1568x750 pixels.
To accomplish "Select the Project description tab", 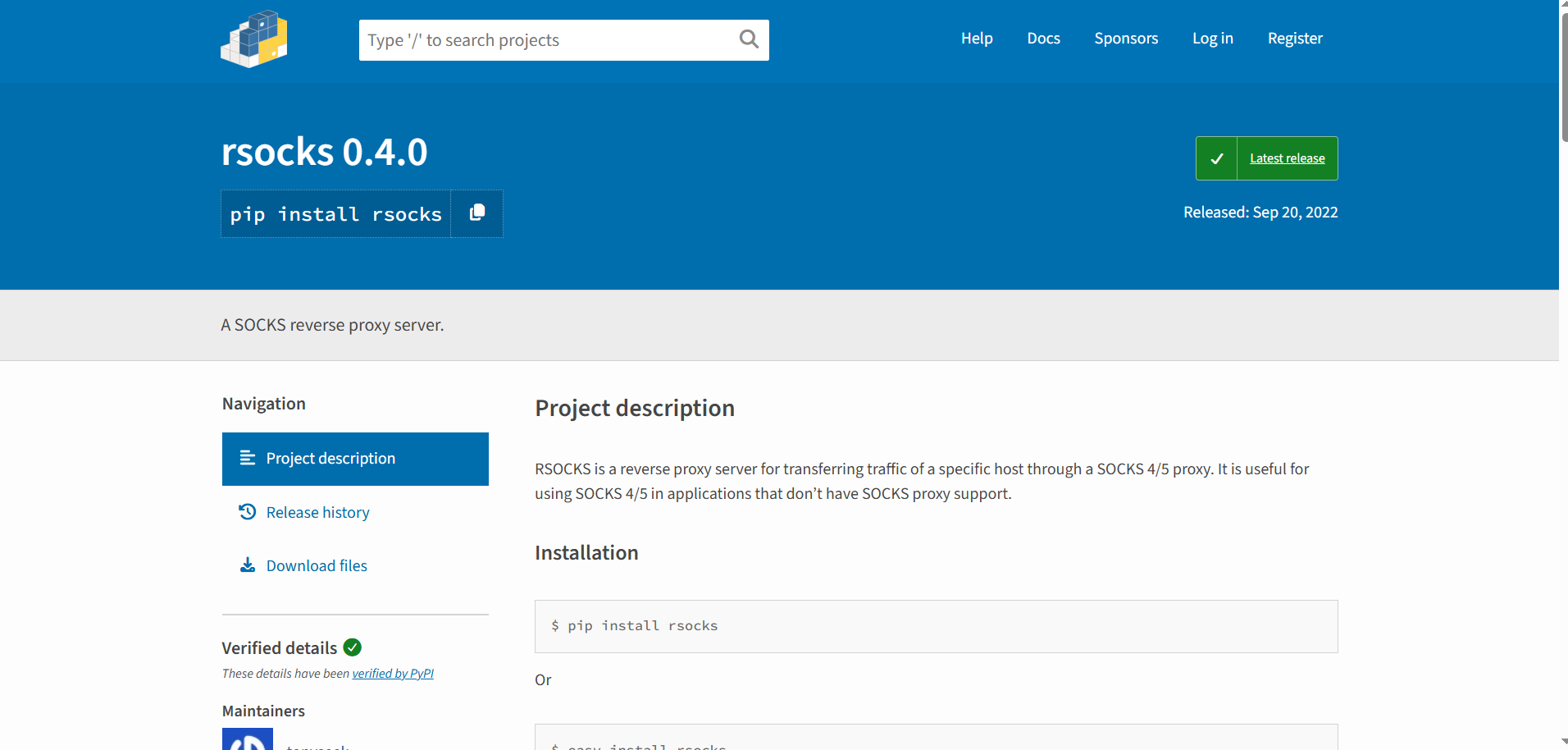I will coord(355,459).
